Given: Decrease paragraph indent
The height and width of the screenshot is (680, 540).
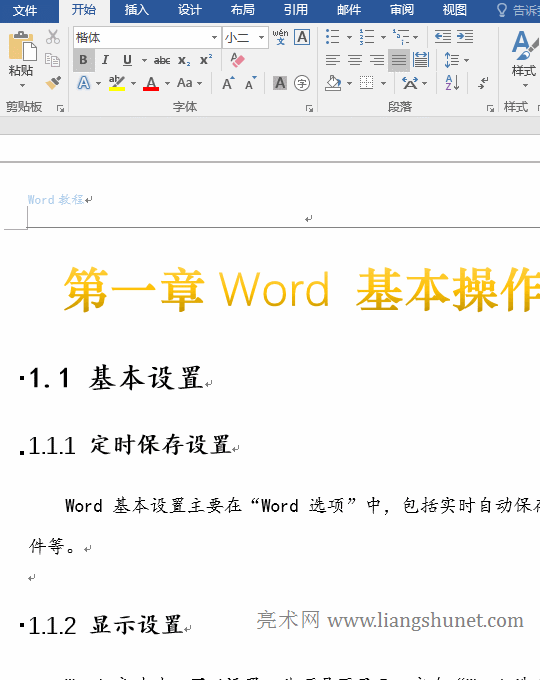Looking at the screenshot, I should (443, 37).
